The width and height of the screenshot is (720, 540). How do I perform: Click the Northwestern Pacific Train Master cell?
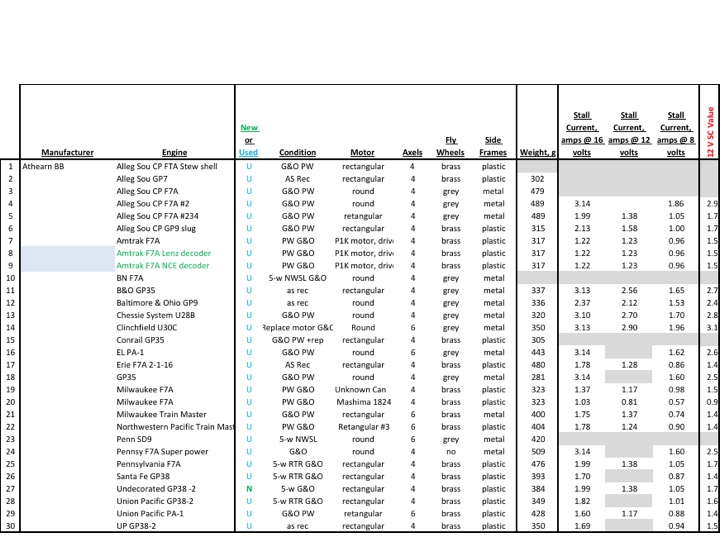click(x=175, y=427)
